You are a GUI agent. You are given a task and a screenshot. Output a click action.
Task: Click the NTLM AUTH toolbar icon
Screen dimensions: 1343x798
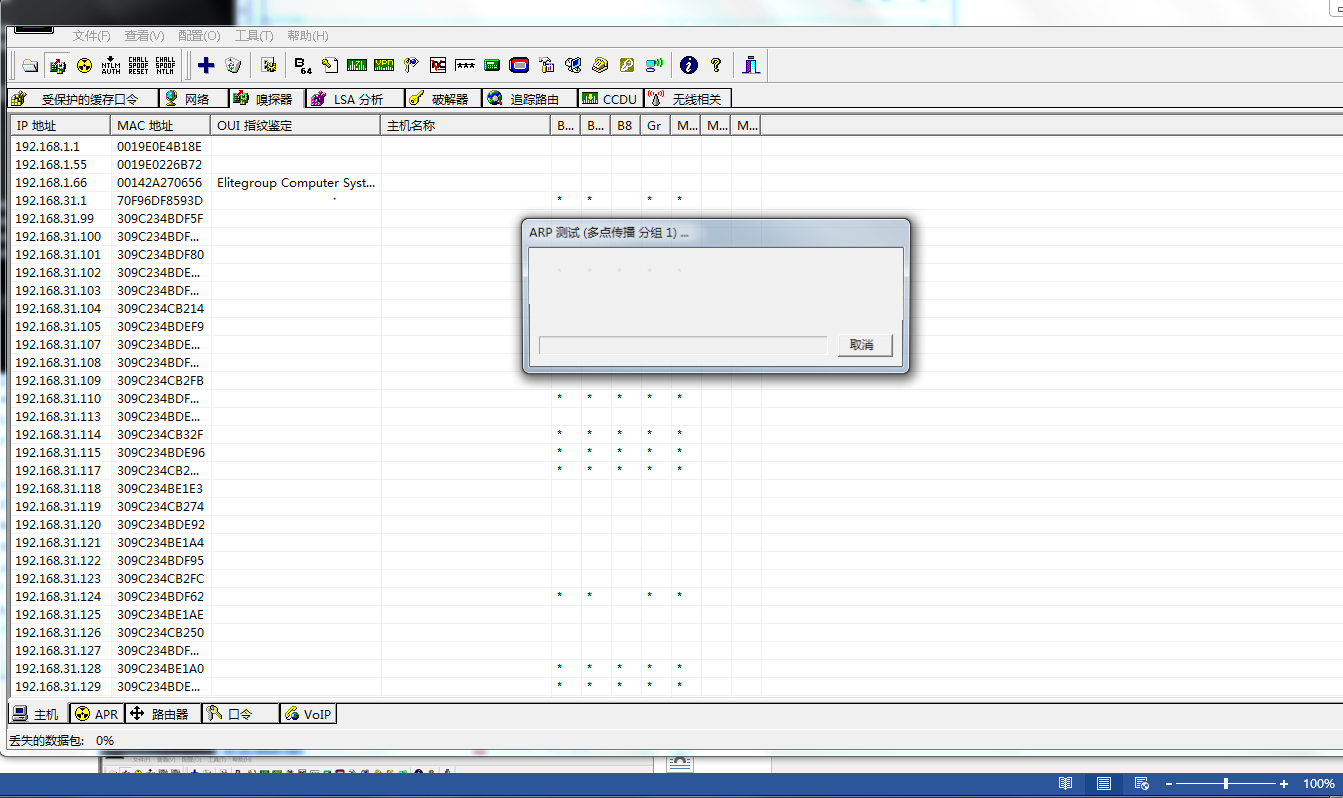coord(111,65)
